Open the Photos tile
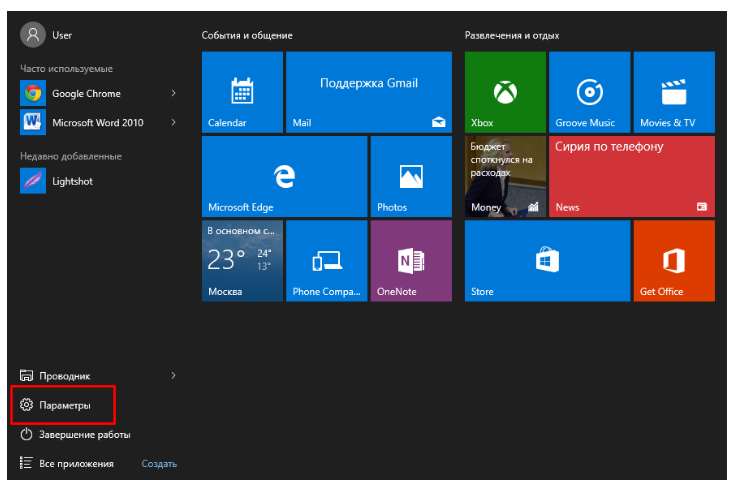 pos(411,177)
